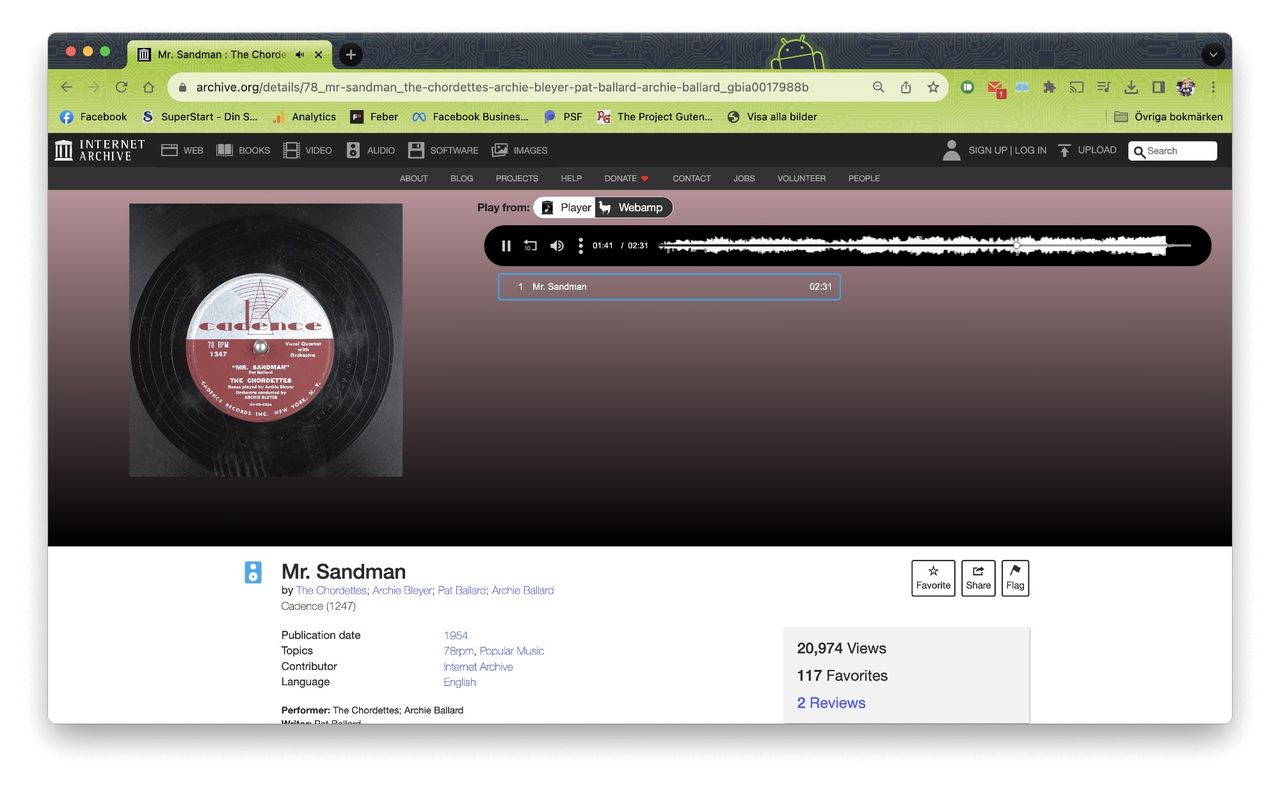This screenshot has height=787, width=1280.
Task: Click the Share button icon
Action: 978,578
